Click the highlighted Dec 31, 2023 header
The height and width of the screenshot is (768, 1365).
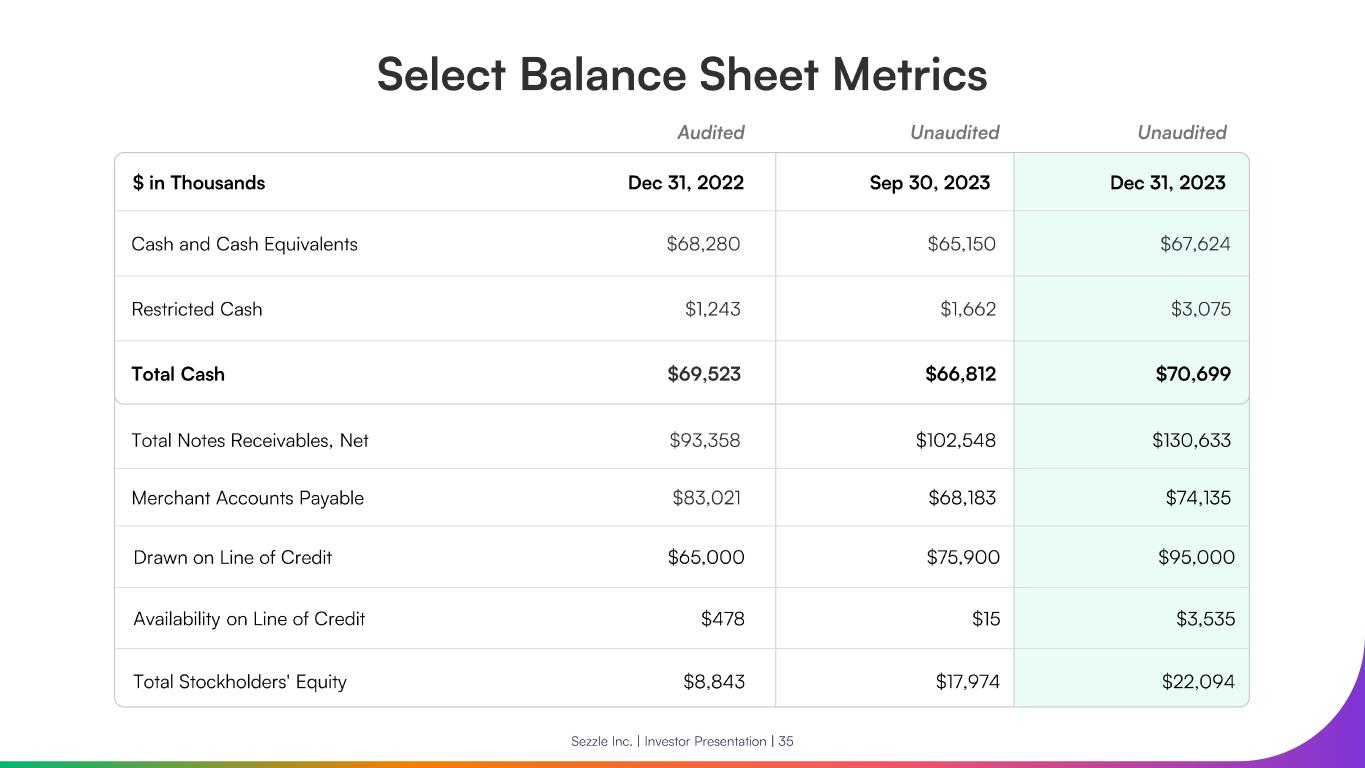coord(1167,183)
